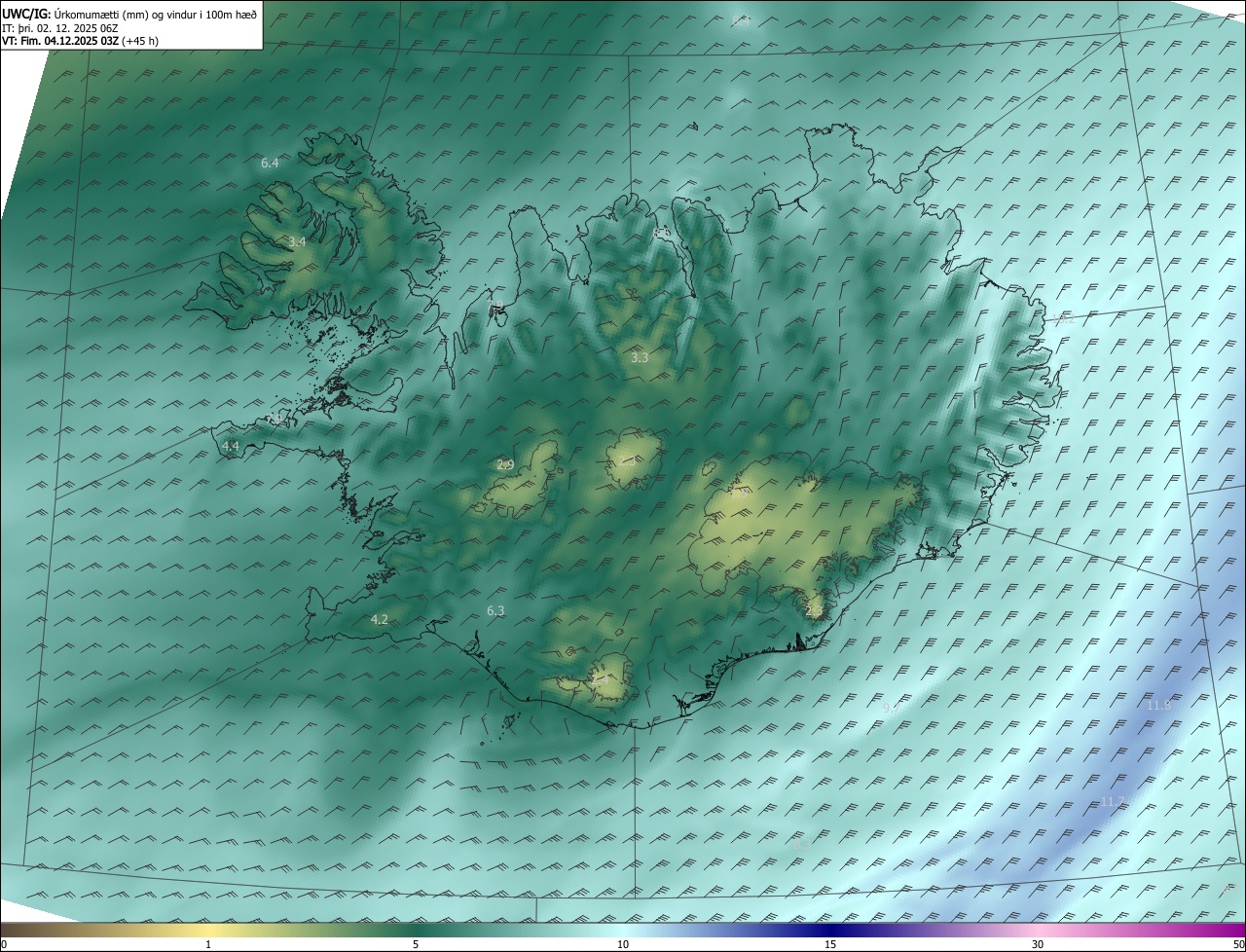
Task: Click the 5 tick label on the color scale
Action: tap(416, 944)
